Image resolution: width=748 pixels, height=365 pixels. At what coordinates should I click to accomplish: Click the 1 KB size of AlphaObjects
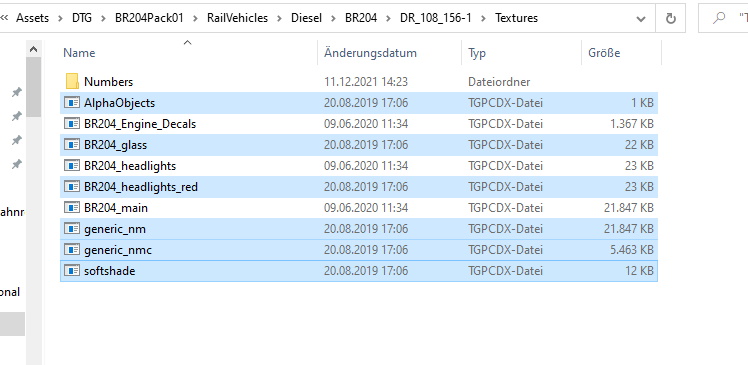pyautogui.click(x=642, y=103)
